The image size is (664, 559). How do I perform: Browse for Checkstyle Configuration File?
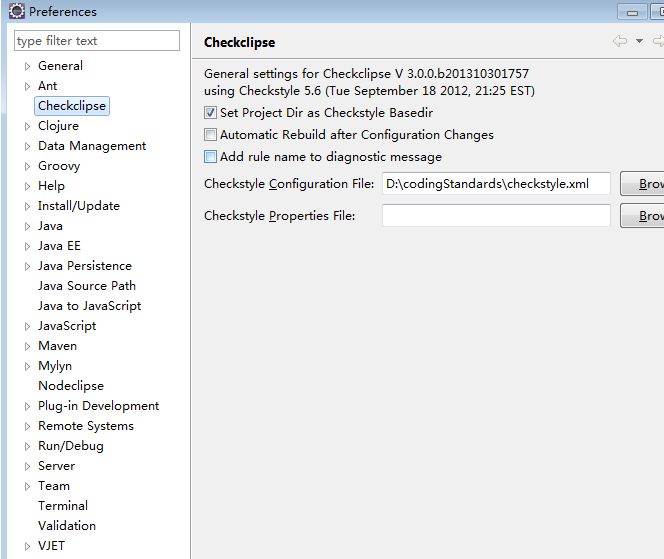coord(644,184)
